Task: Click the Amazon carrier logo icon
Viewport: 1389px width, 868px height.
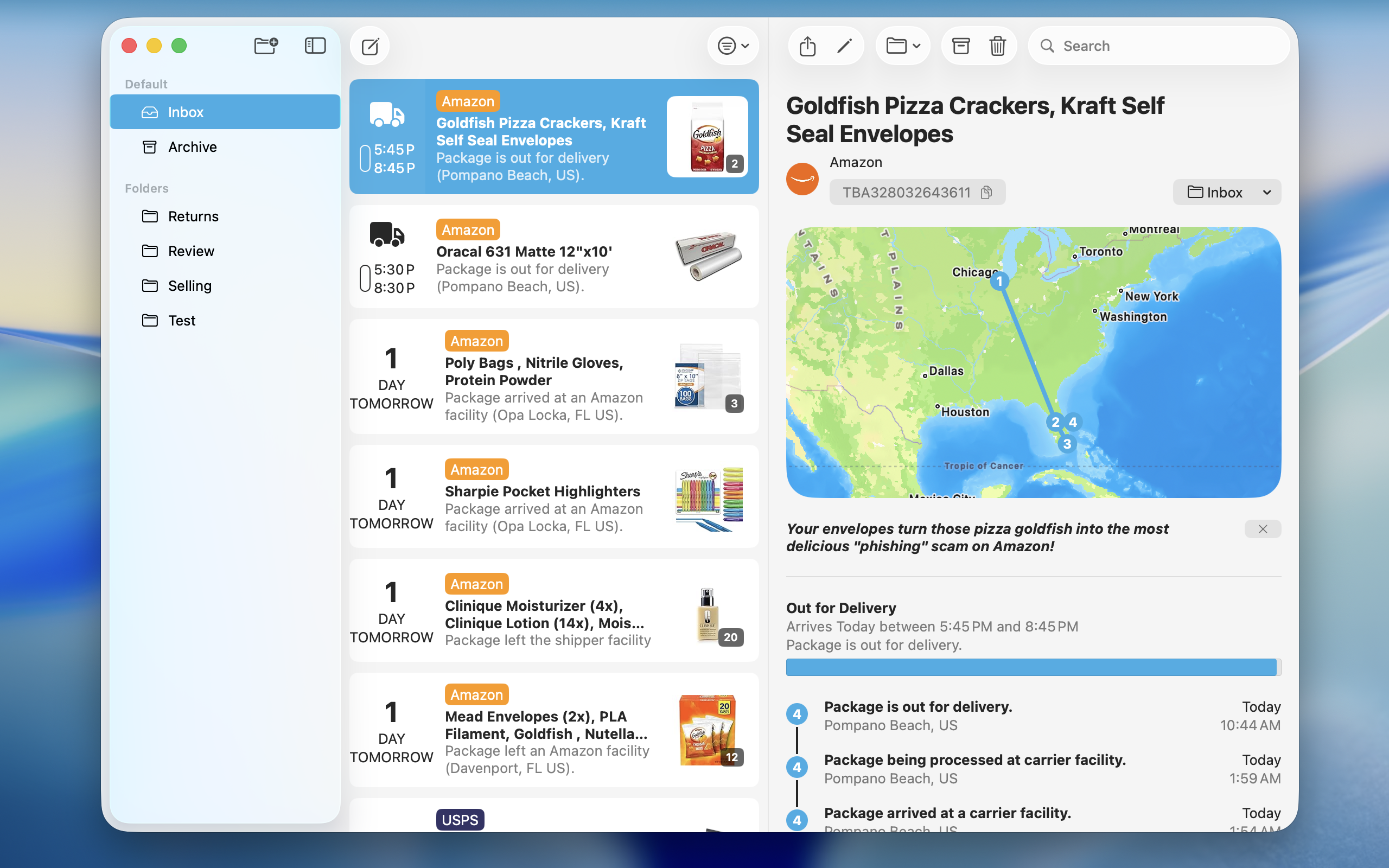Action: 802,179
